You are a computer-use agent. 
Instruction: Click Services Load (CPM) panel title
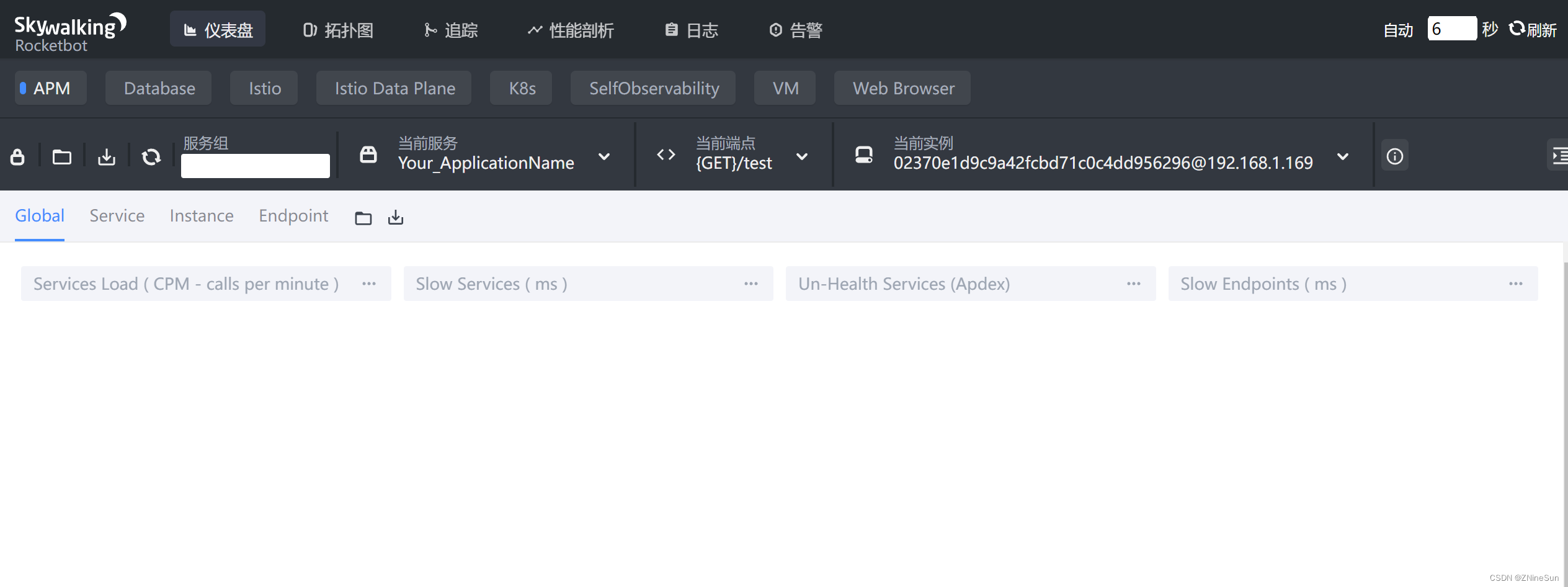tap(186, 284)
